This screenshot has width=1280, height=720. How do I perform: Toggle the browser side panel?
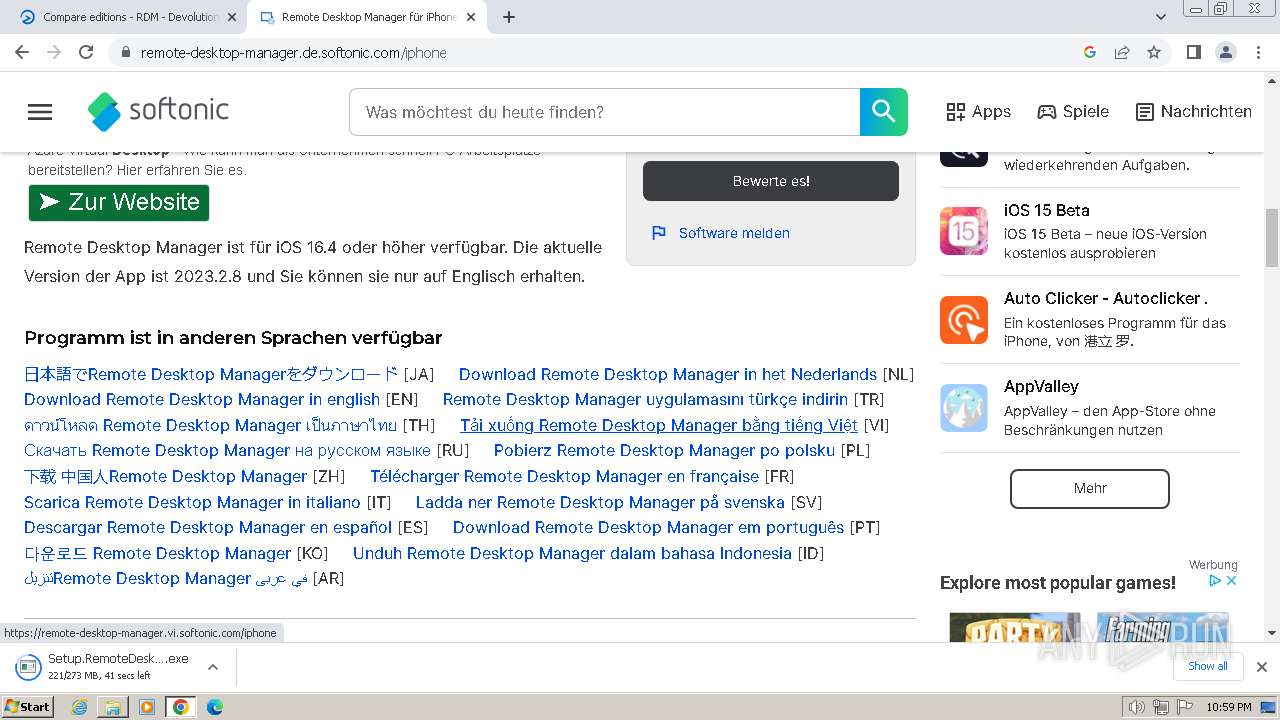pos(1193,52)
